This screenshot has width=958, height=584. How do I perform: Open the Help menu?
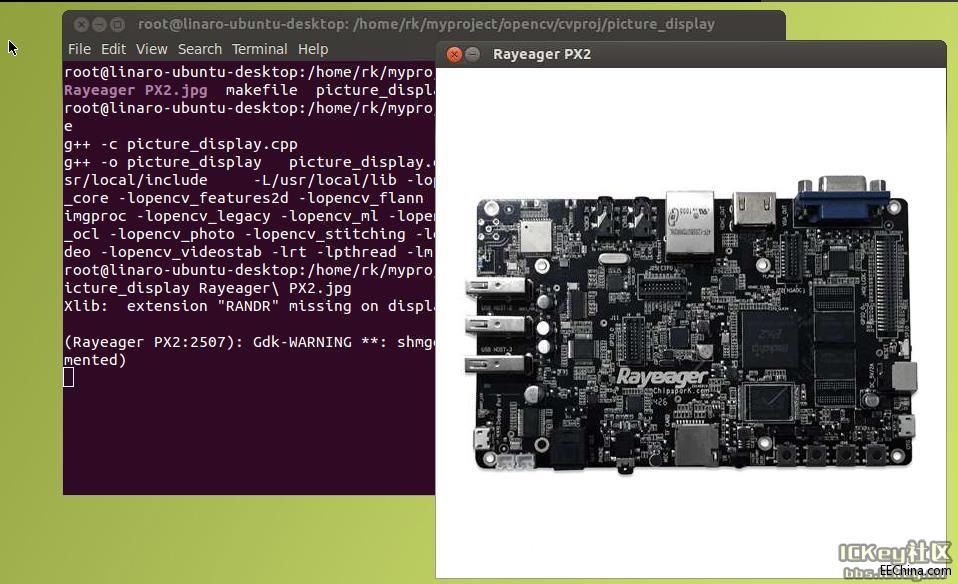click(313, 48)
